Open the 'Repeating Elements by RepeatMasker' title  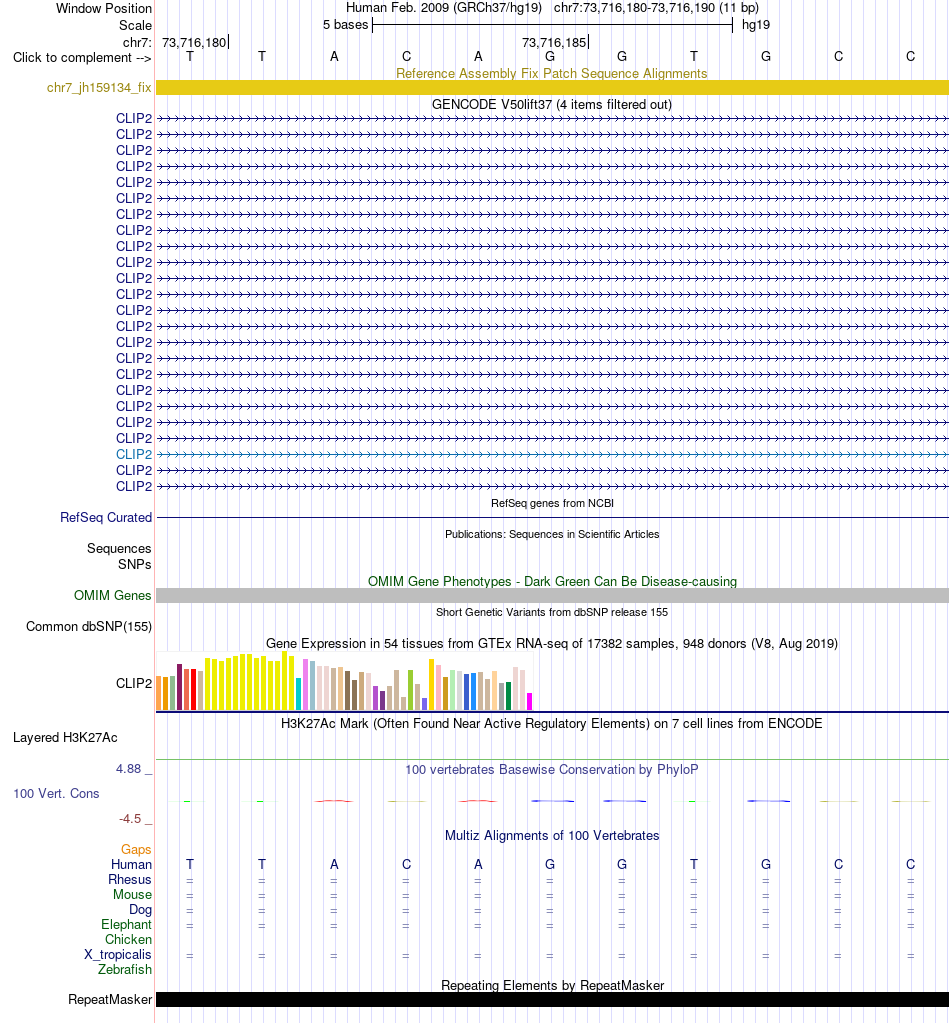pos(552,985)
